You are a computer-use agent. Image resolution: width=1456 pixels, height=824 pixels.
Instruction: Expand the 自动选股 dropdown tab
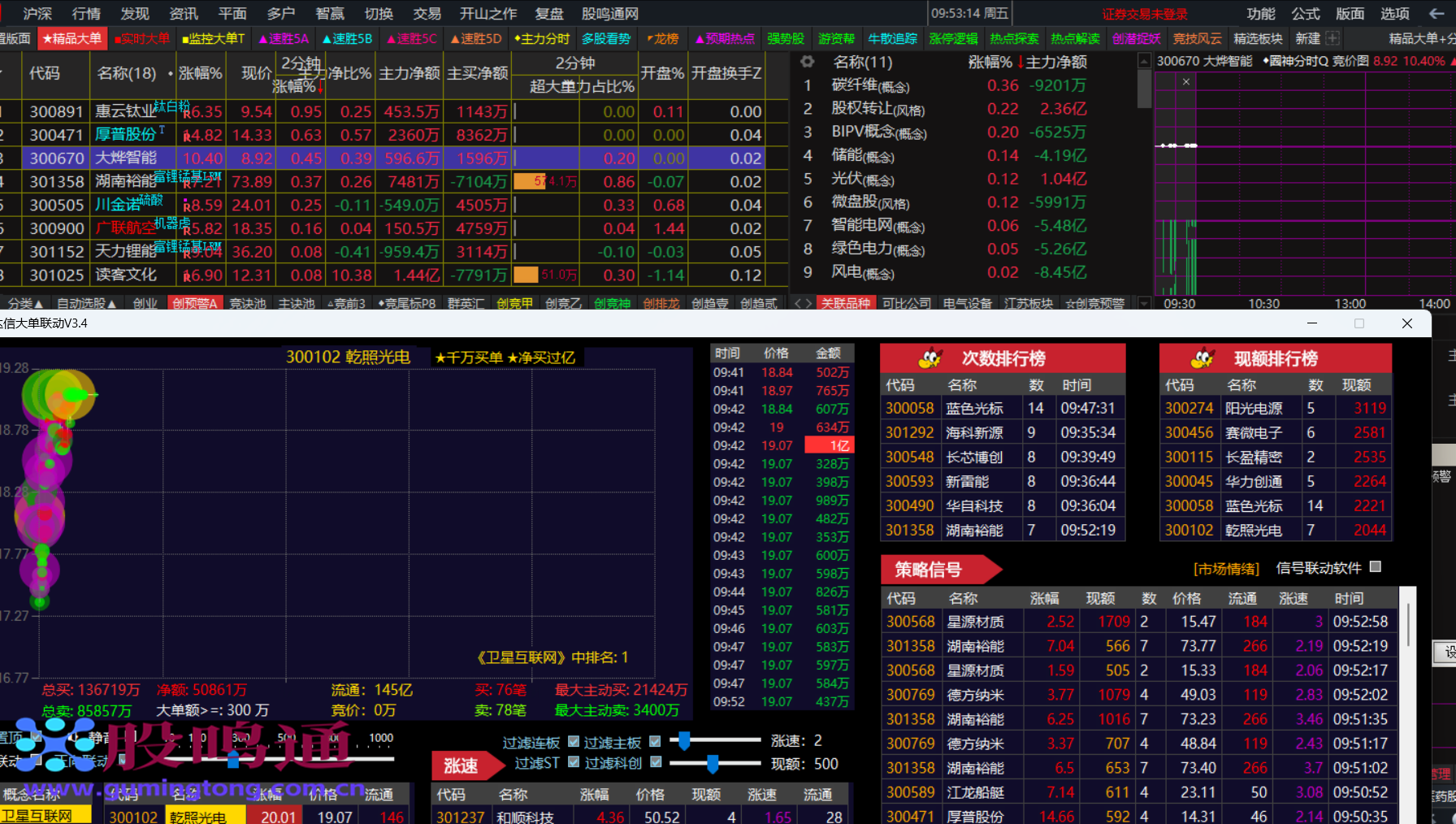86,303
